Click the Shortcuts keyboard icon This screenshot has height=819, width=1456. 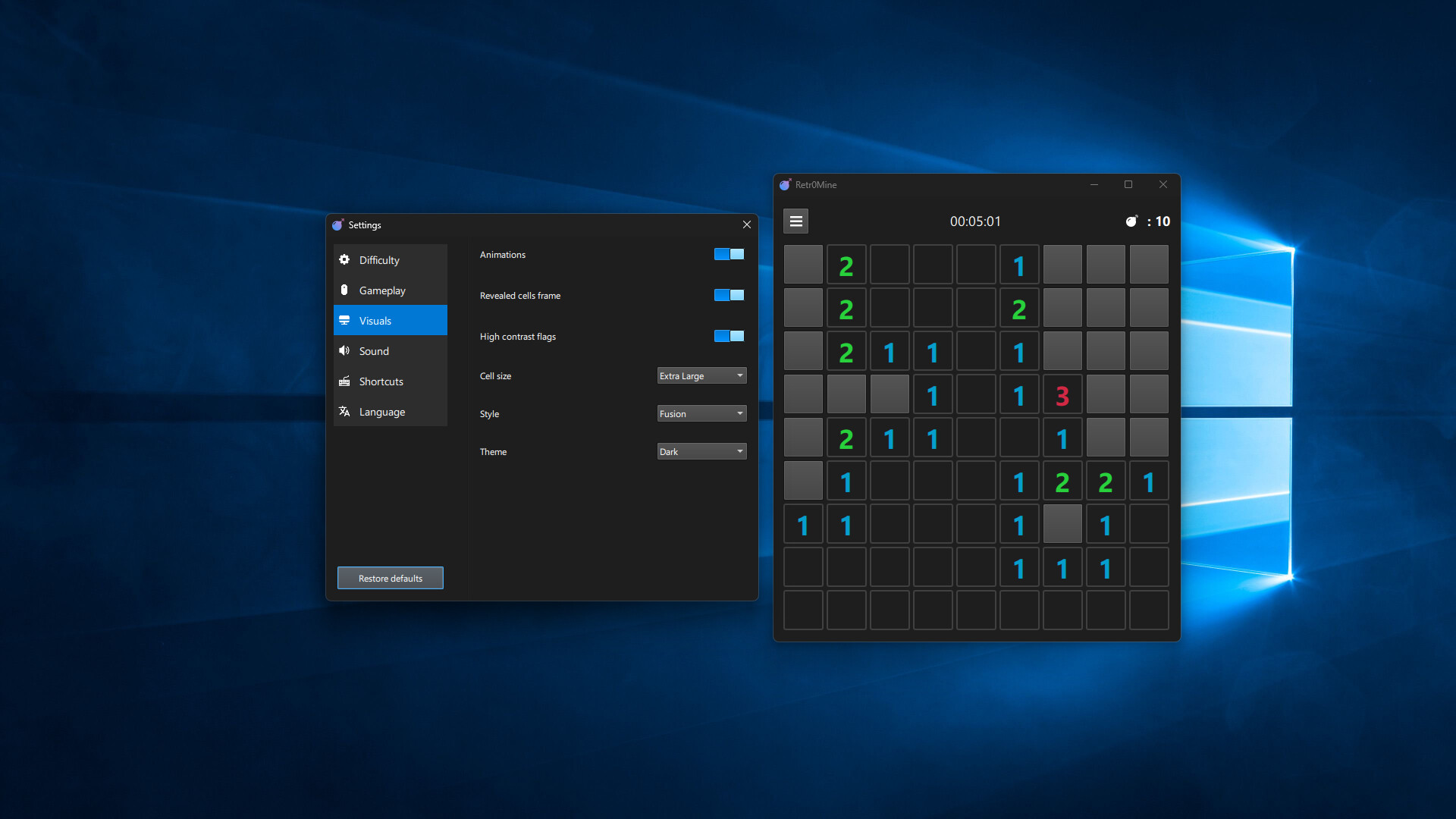click(345, 381)
